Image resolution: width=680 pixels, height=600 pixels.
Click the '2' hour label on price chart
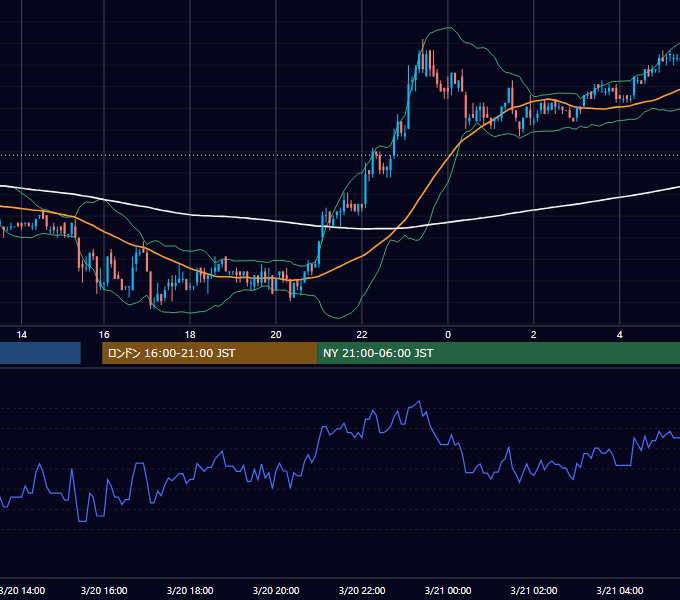533,335
